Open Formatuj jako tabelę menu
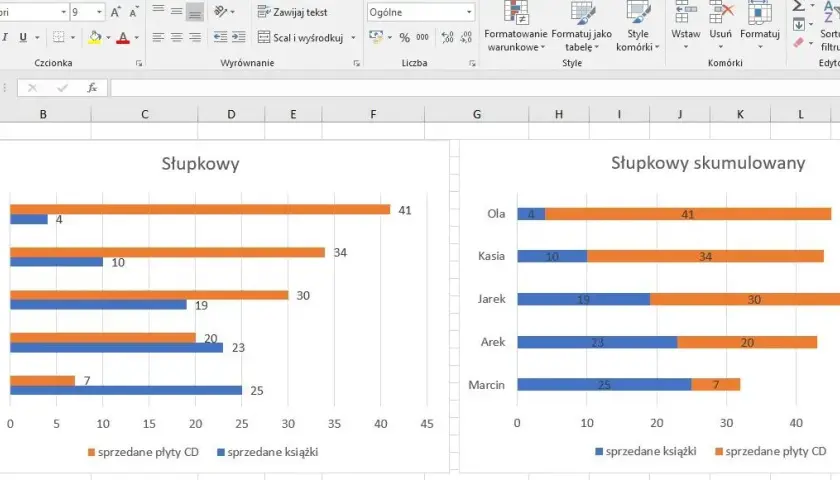 point(582,27)
